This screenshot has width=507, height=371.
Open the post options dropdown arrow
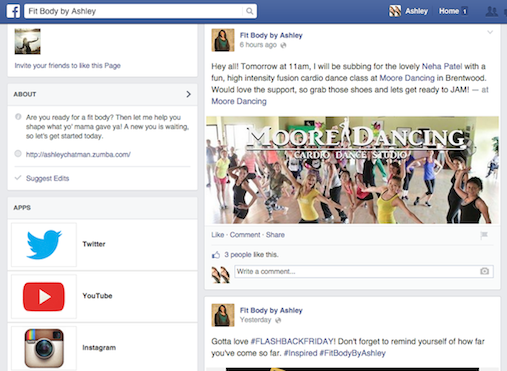[x=490, y=32]
